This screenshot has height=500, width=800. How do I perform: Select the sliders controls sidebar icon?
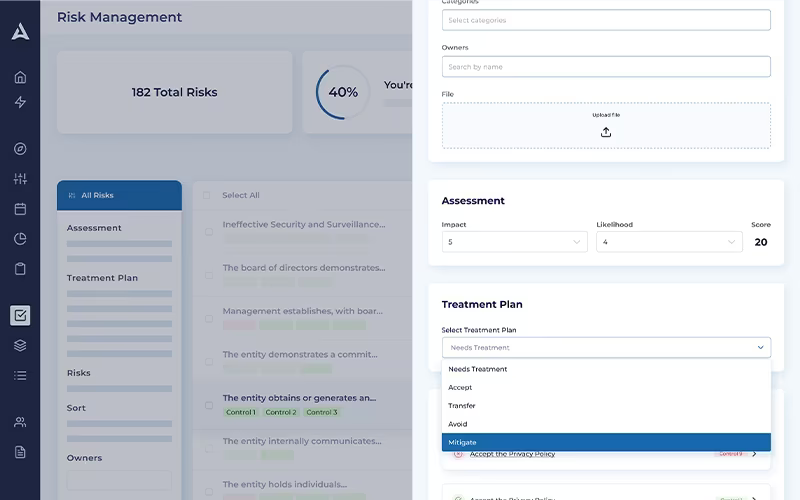point(20,179)
